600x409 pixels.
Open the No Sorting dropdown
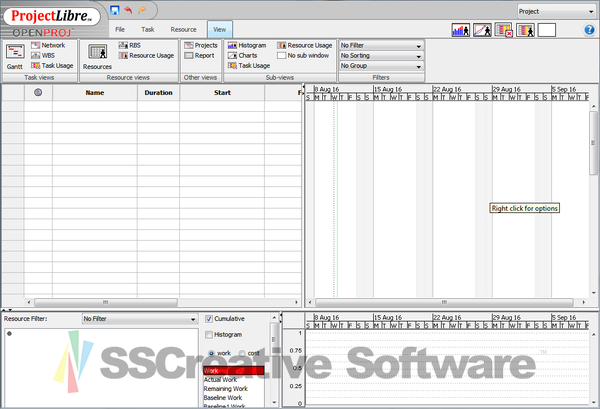pos(382,55)
